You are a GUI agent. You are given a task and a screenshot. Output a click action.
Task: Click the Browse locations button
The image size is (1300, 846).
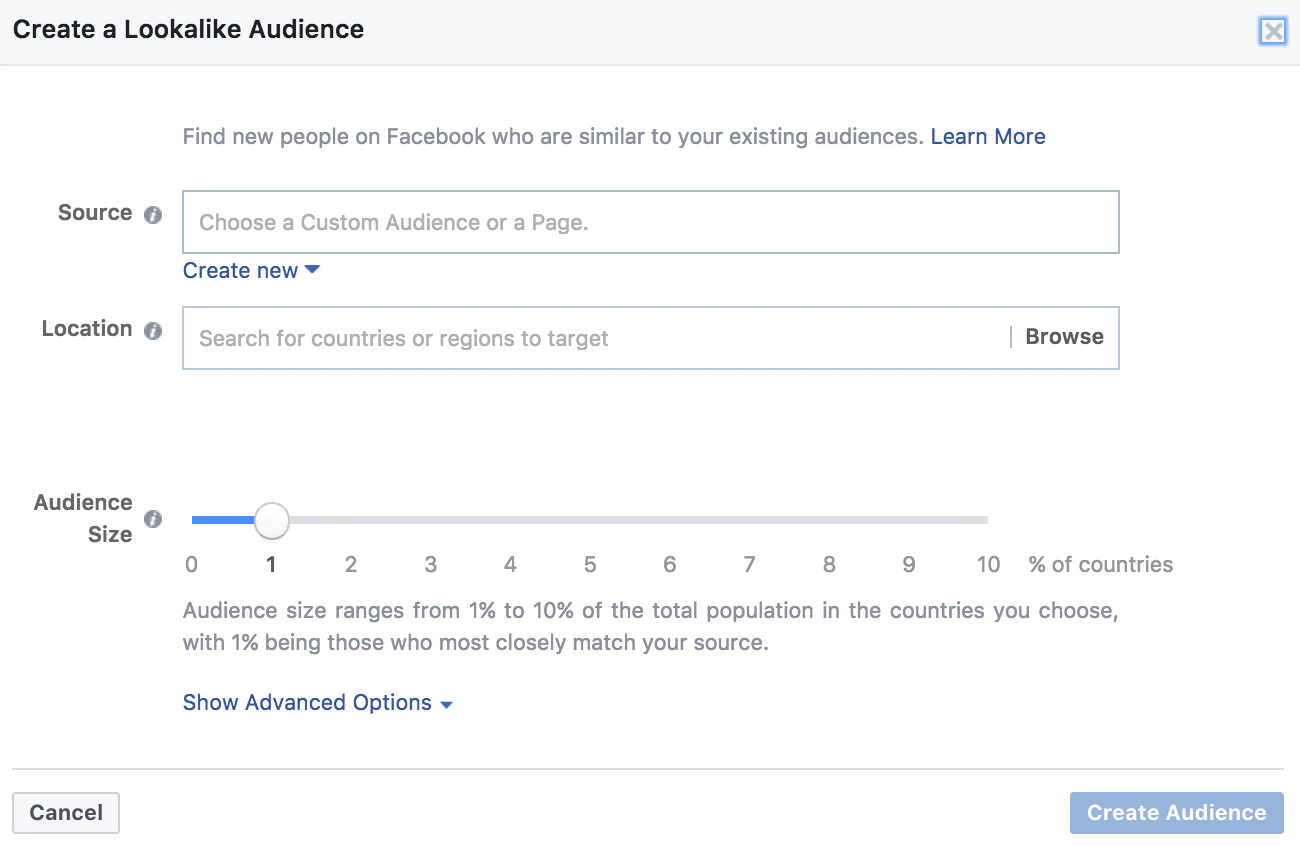1064,337
